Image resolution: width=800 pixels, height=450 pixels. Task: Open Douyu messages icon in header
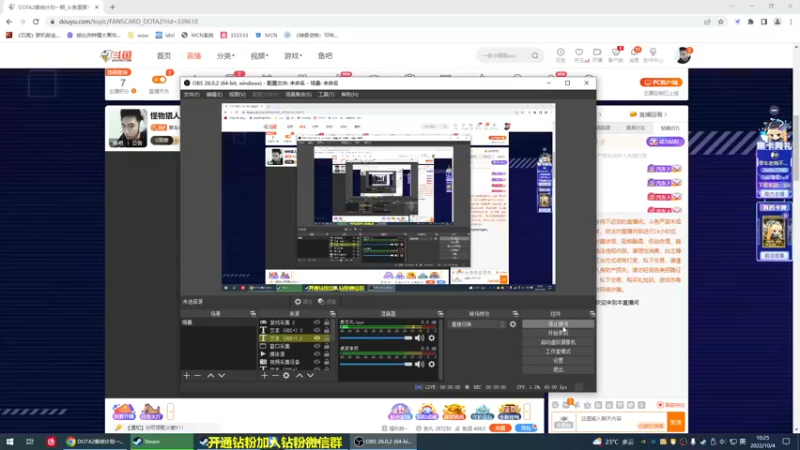point(634,55)
